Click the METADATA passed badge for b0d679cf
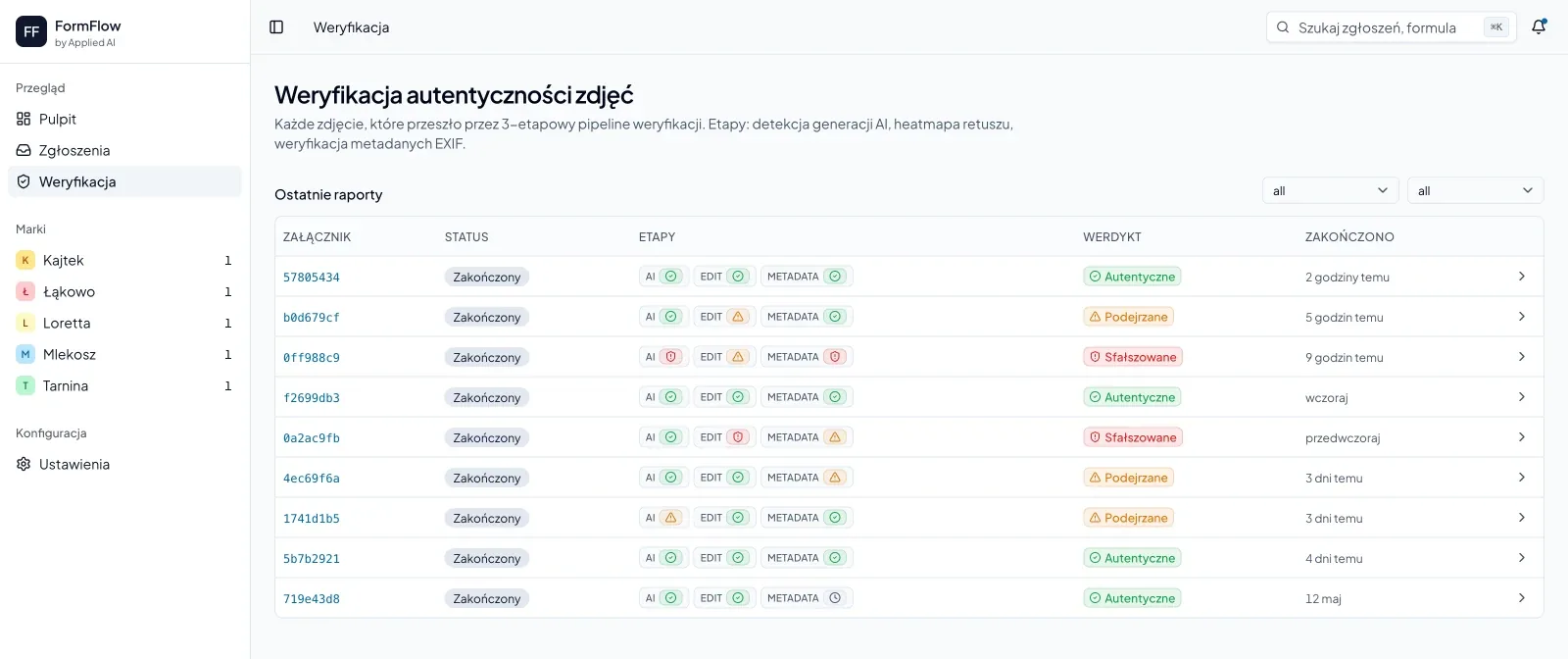1568x659 pixels. tap(807, 317)
